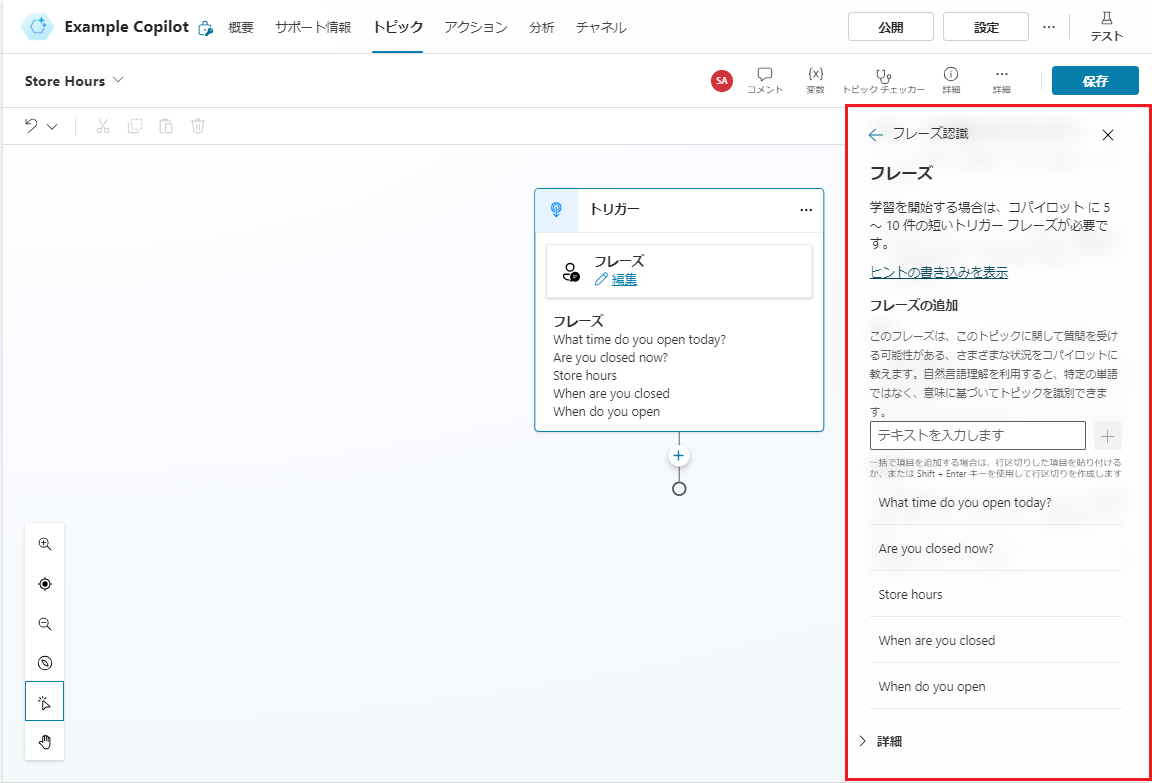Open the 詳細 info icon
Viewport: 1152px width, 783px height.
click(x=951, y=80)
